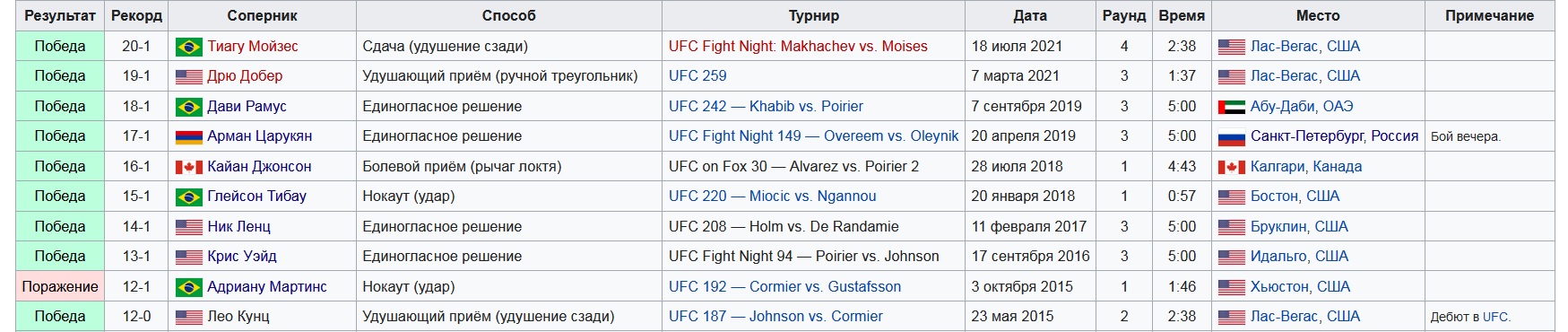Open the UFC 259 tournament link
The width and height of the screenshot is (1568, 332).
pyautogui.click(x=697, y=76)
